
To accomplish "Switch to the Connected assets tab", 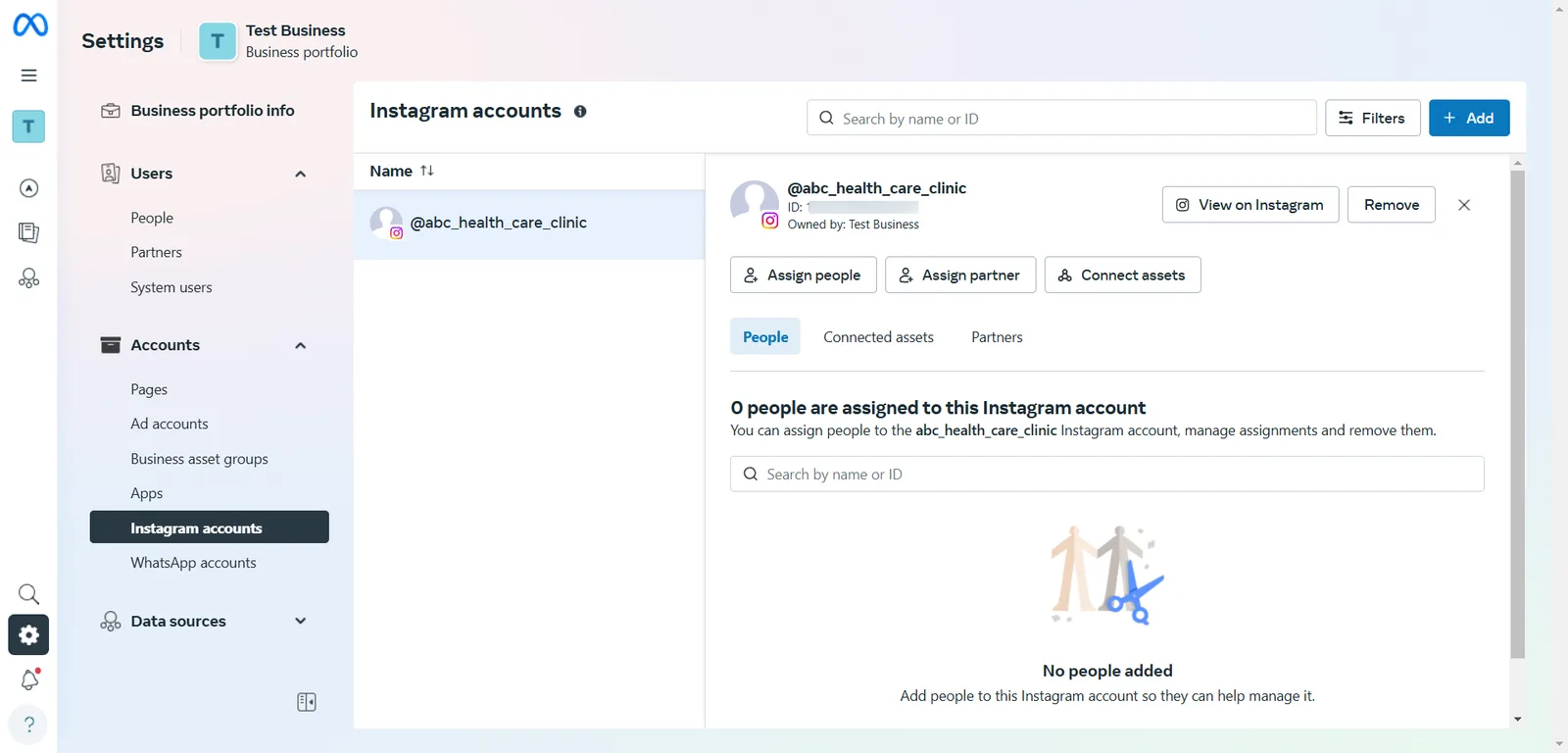I will 878,336.
